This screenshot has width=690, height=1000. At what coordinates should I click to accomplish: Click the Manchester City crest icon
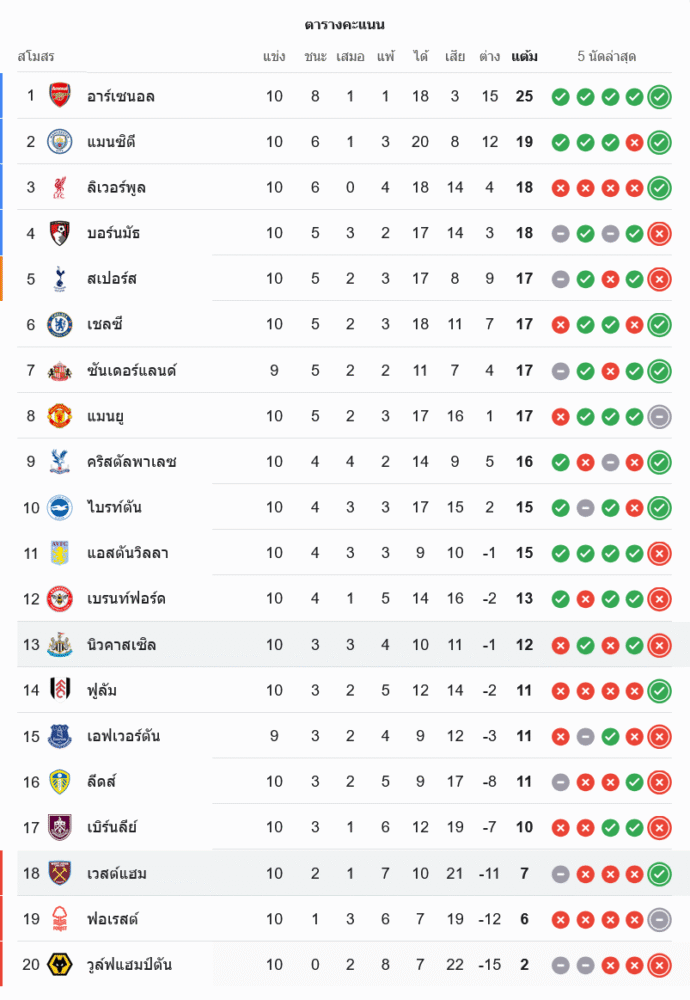(x=60, y=142)
